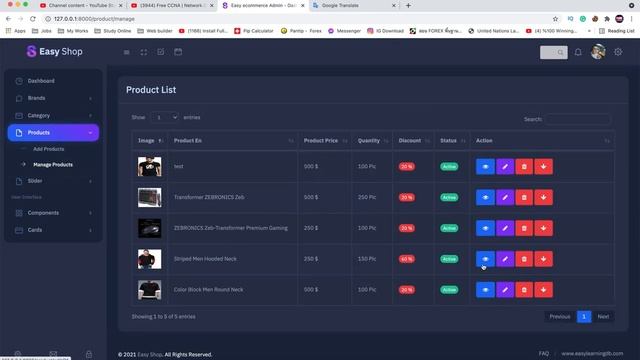Open the calendar icon in header
Image resolution: width=640 pixels, height=360 pixels.
click(178, 52)
